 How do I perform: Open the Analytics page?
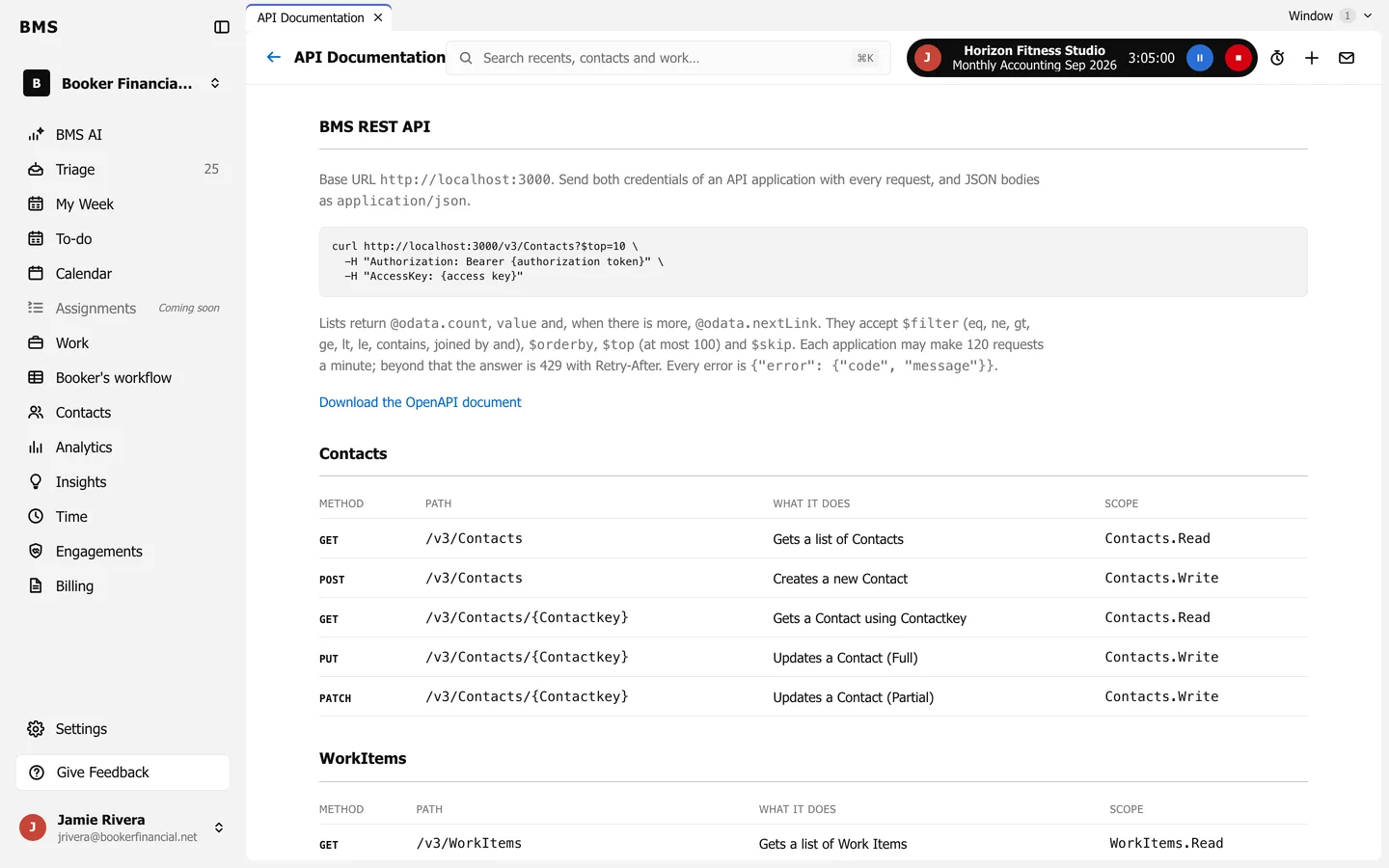point(123,448)
